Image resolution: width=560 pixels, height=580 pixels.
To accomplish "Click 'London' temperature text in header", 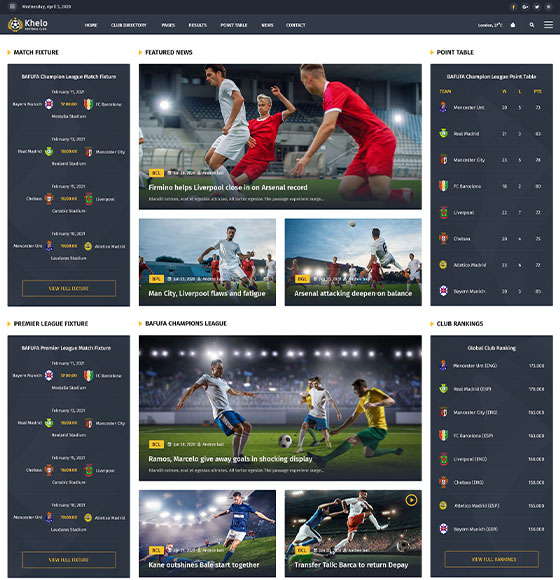I will click(490, 25).
